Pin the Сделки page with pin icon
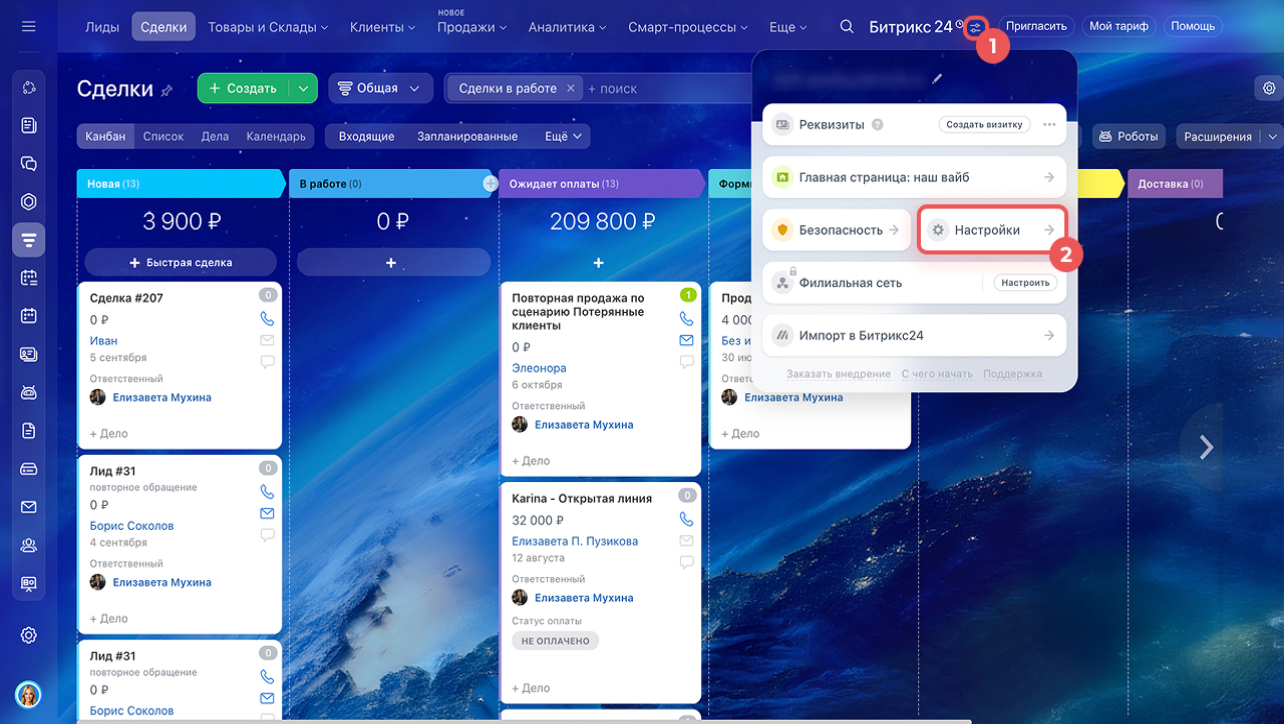Screen dimensions: 1284x724 167,90
